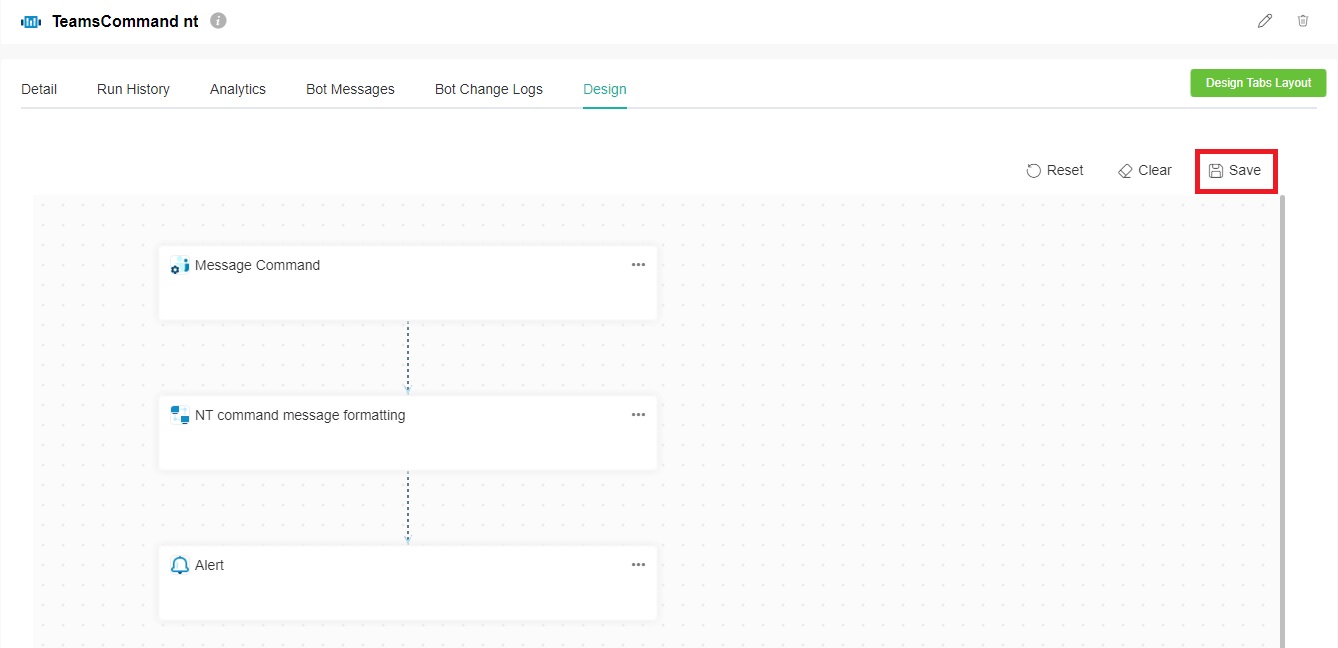Go to the Analytics tab
The width and height of the screenshot is (1338, 648).
[x=238, y=89]
